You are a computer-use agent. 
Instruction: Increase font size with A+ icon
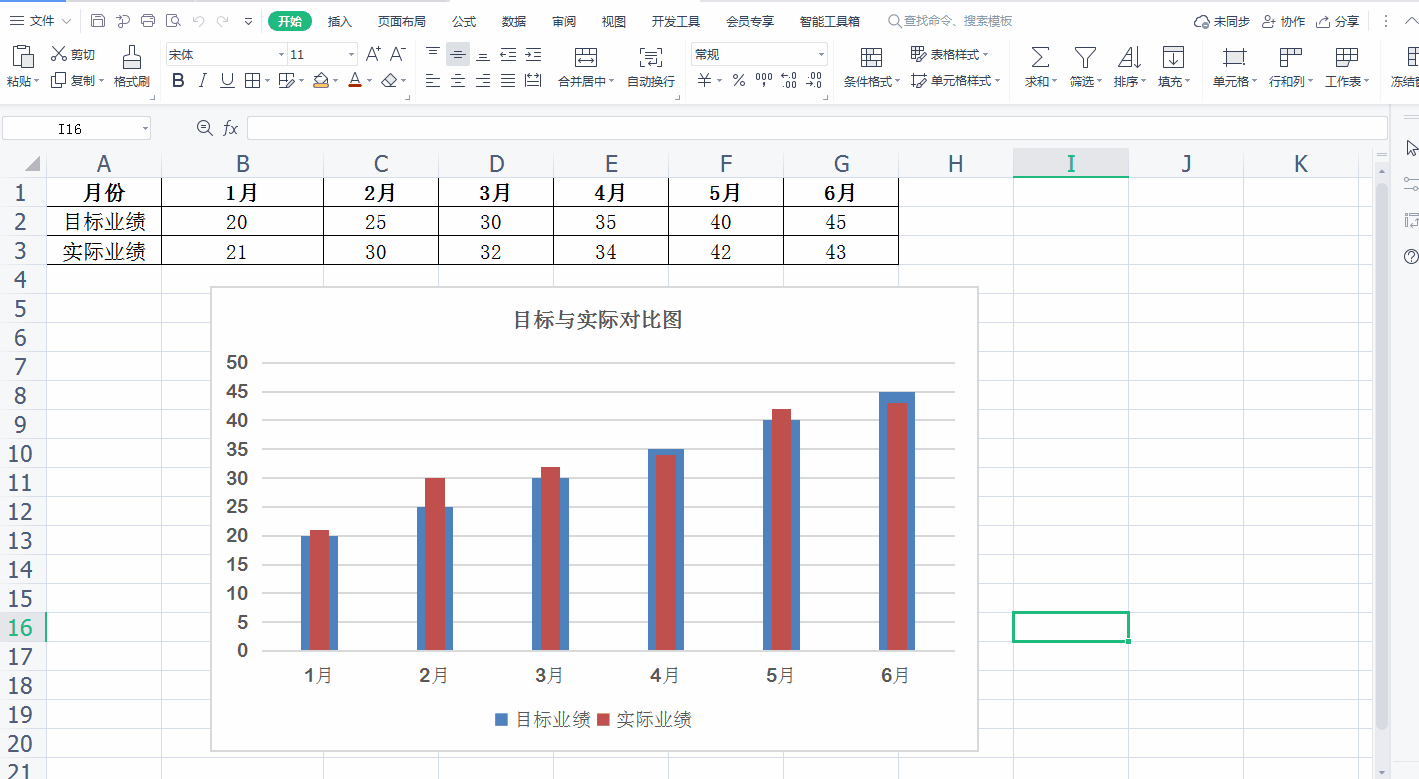tap(373, 54)
